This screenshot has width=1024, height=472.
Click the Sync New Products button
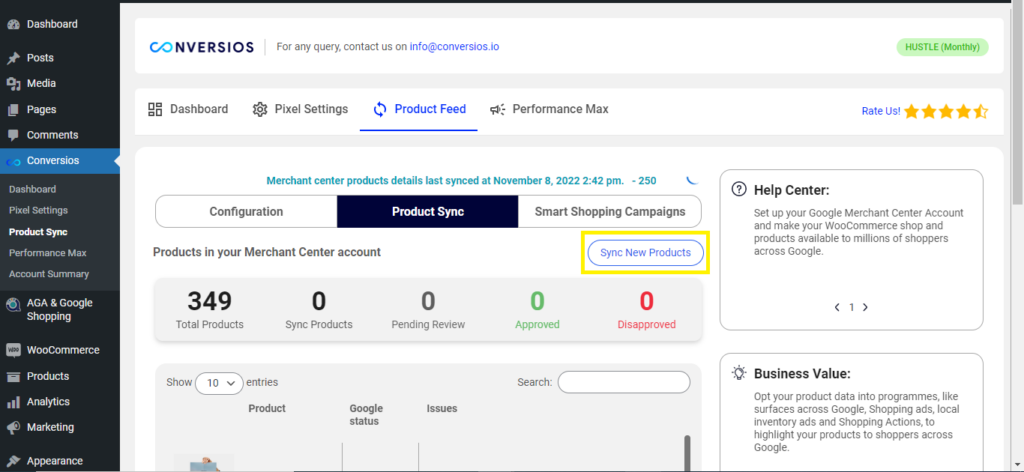[x=645, y=253]
